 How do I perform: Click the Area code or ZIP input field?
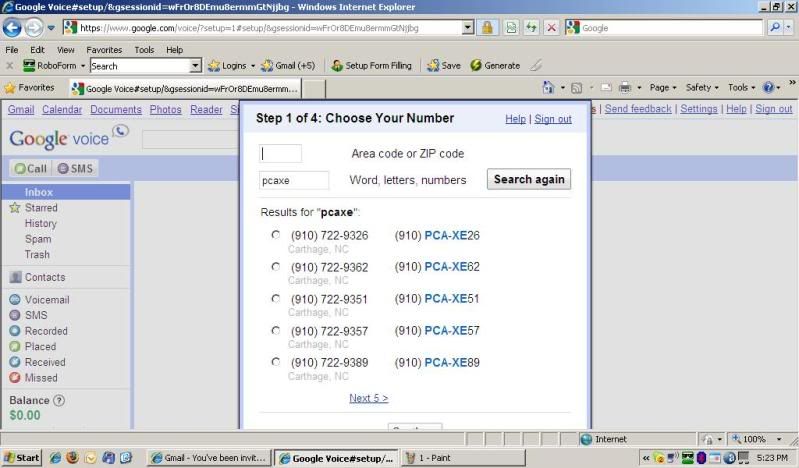click(280, 153)
